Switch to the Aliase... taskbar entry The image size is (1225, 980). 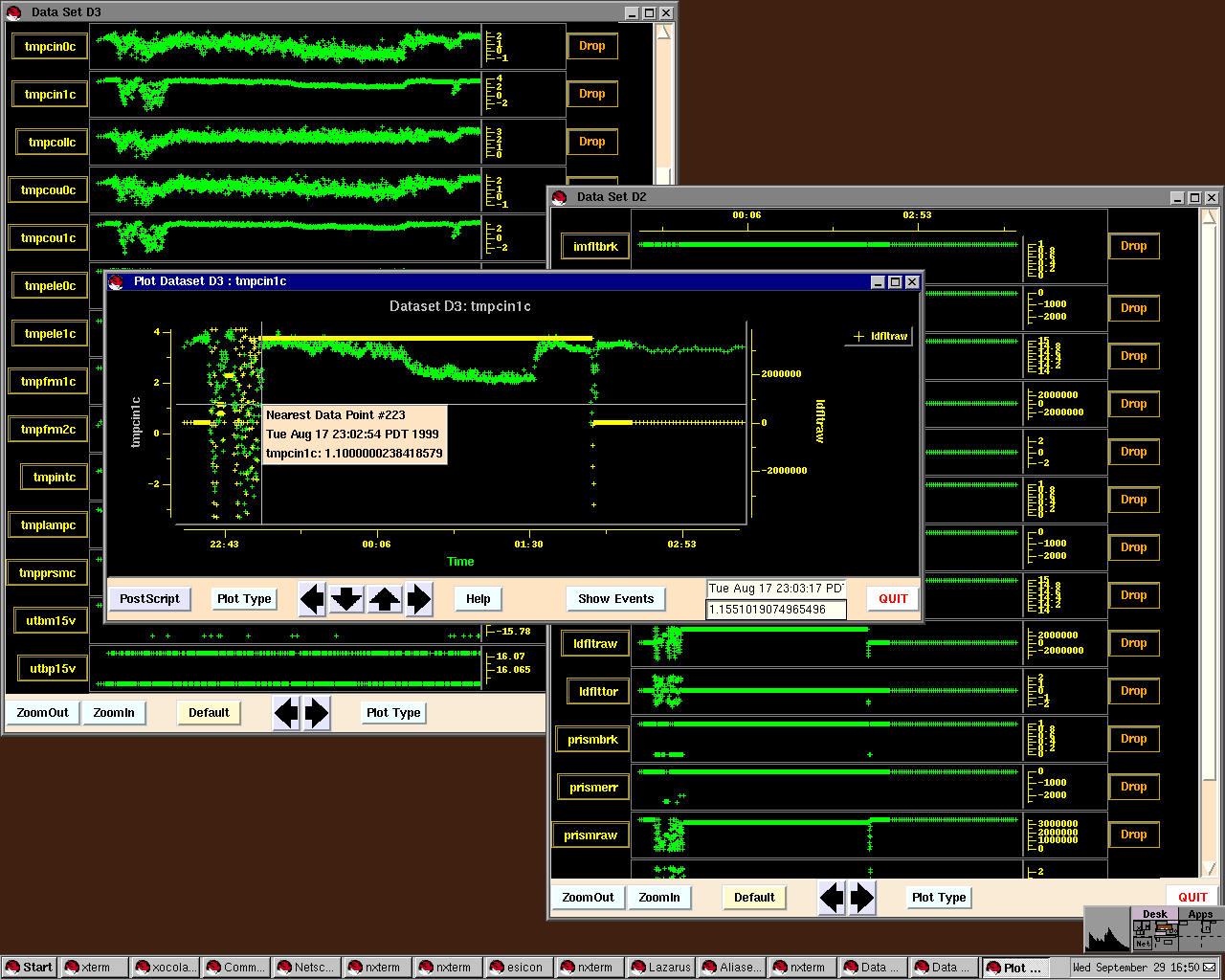pyautogui.click(x=732, y=968)
